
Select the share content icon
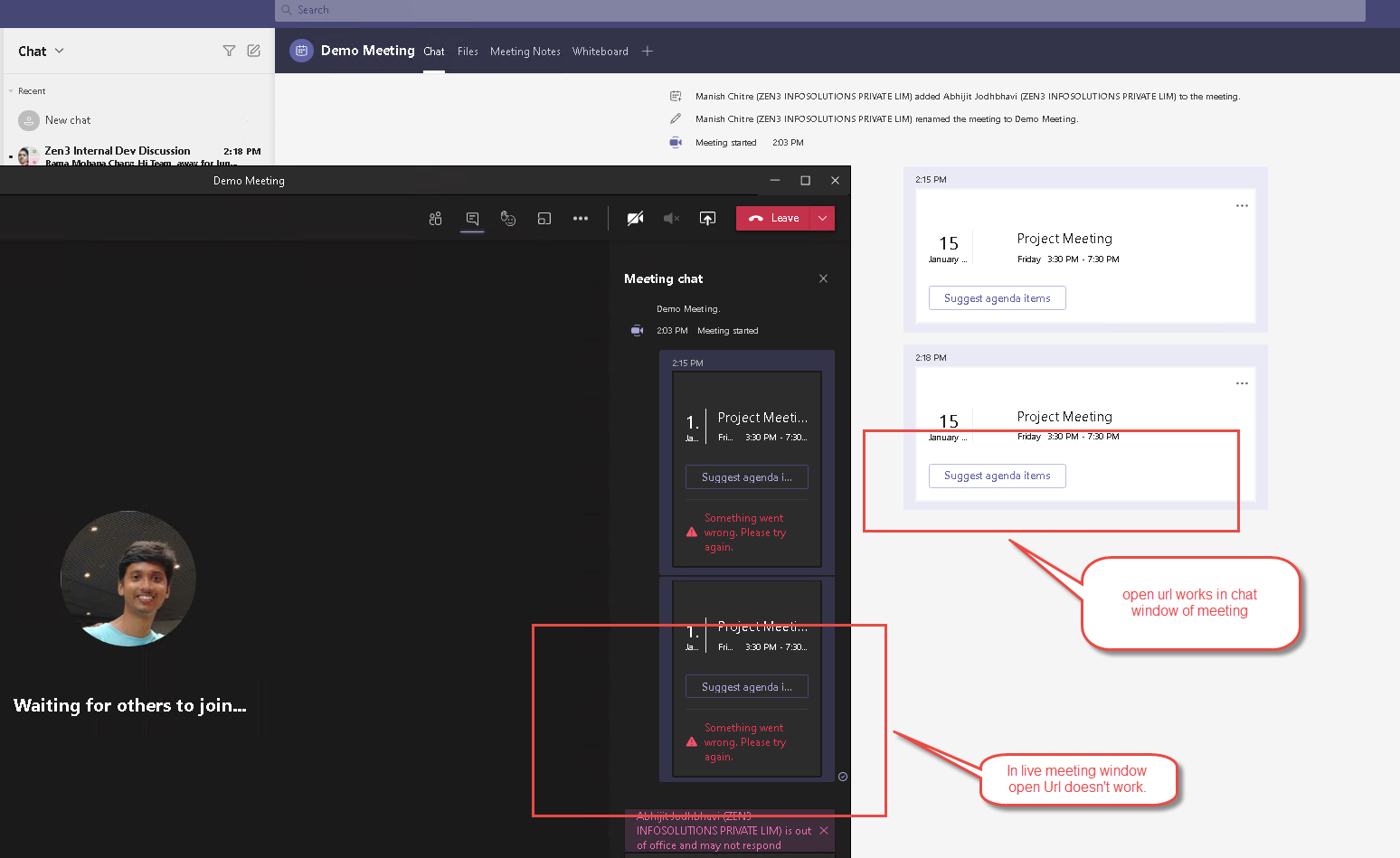pos(707,218)
